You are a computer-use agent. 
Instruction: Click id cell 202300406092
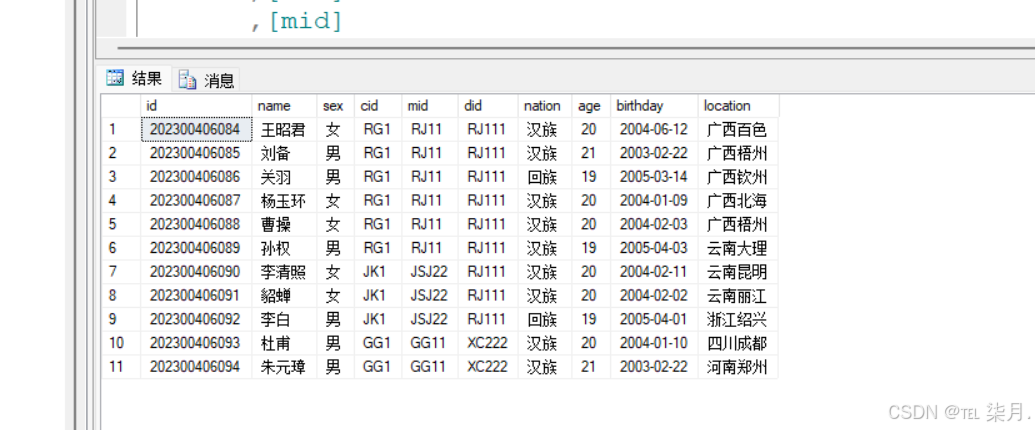pos(196,320)
